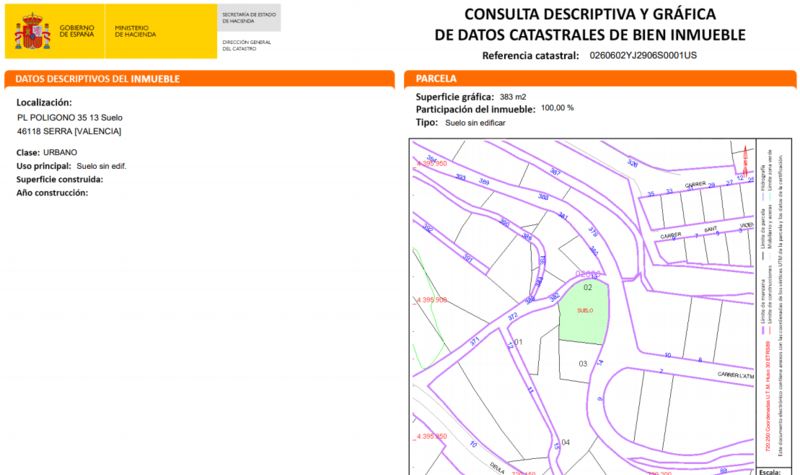Click street number '33' on map
Screen dimensions: 800x475
pos(669,191)
